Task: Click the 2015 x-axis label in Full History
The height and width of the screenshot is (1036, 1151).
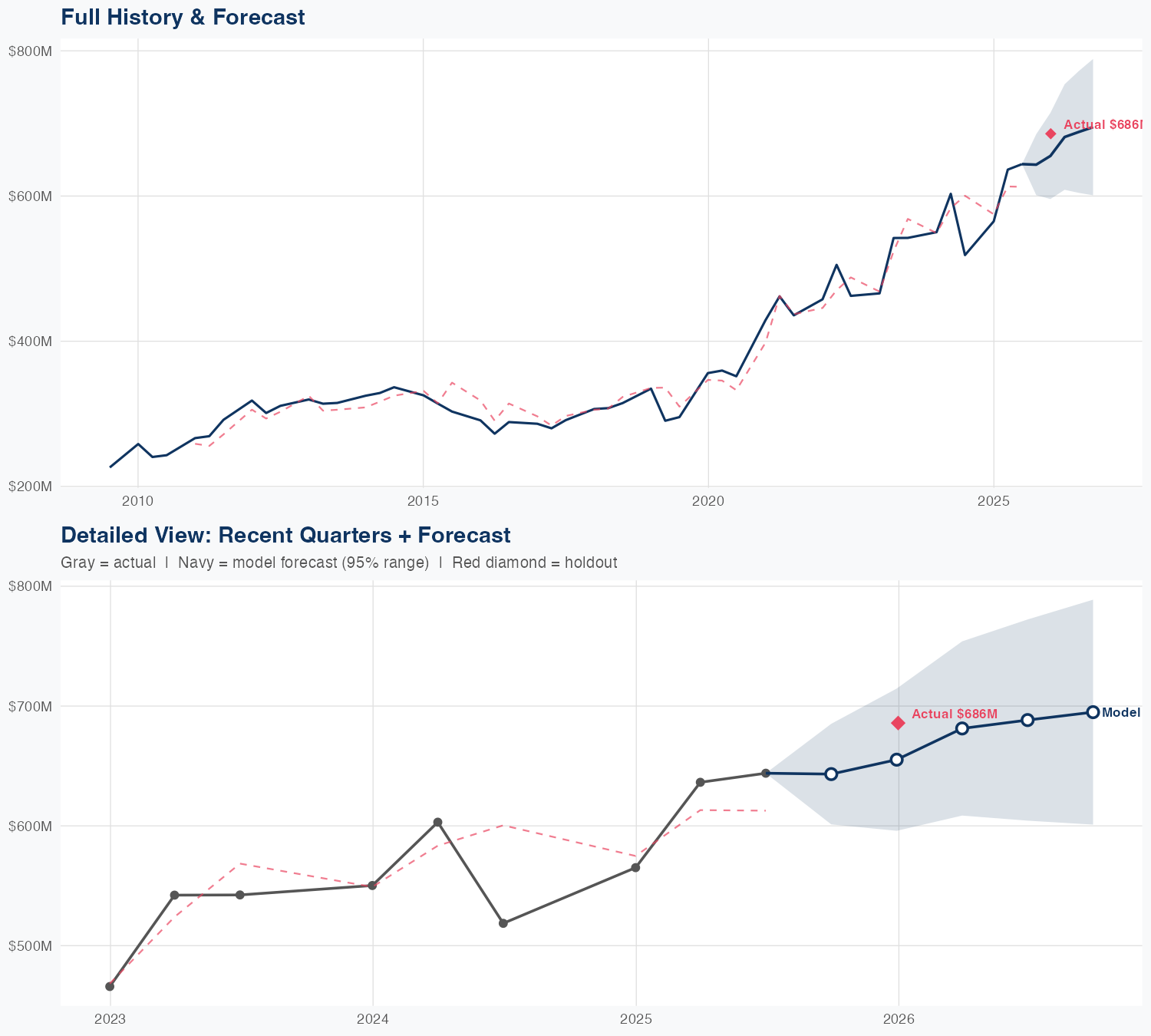Action: [423, 502]
